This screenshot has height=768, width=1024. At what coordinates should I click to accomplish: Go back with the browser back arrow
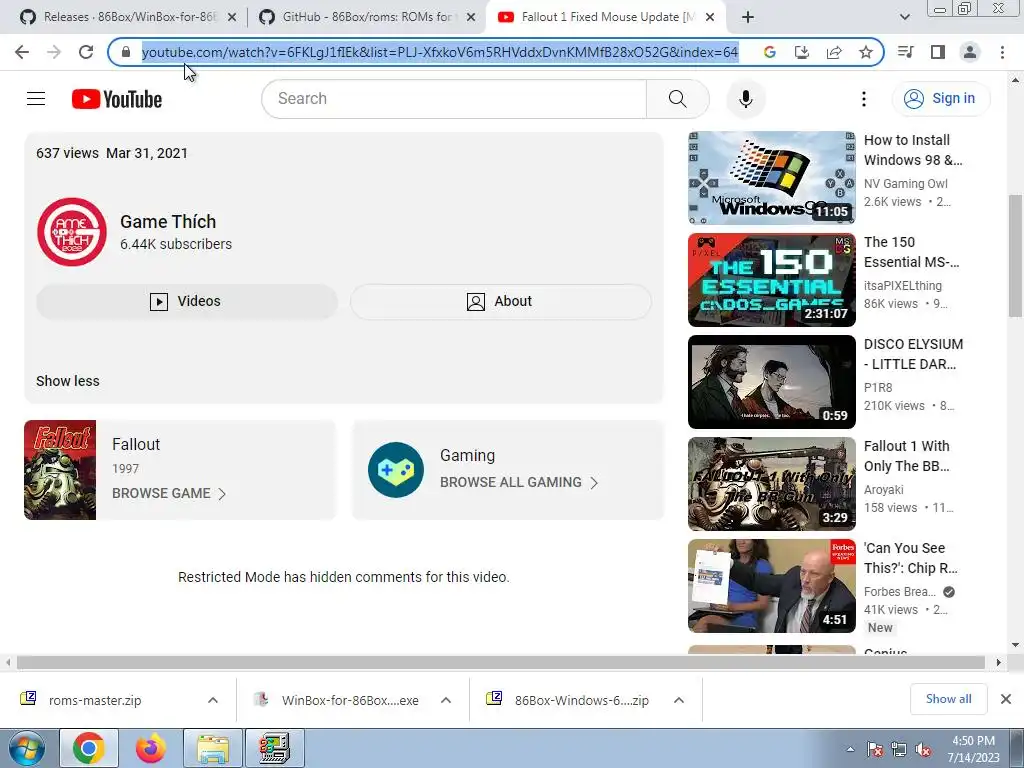pos(22,52)
